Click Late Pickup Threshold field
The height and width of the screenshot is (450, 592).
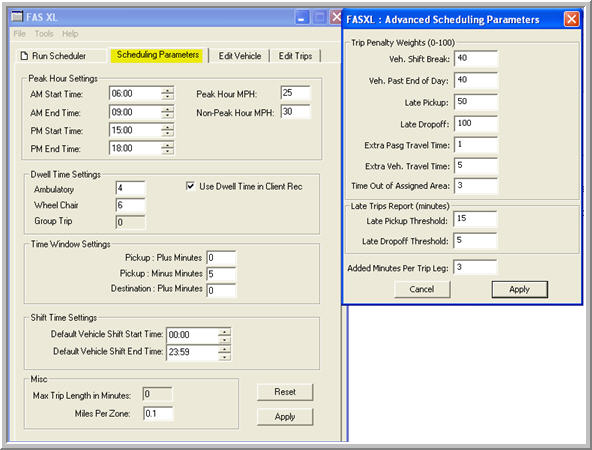tap(475, 219)
